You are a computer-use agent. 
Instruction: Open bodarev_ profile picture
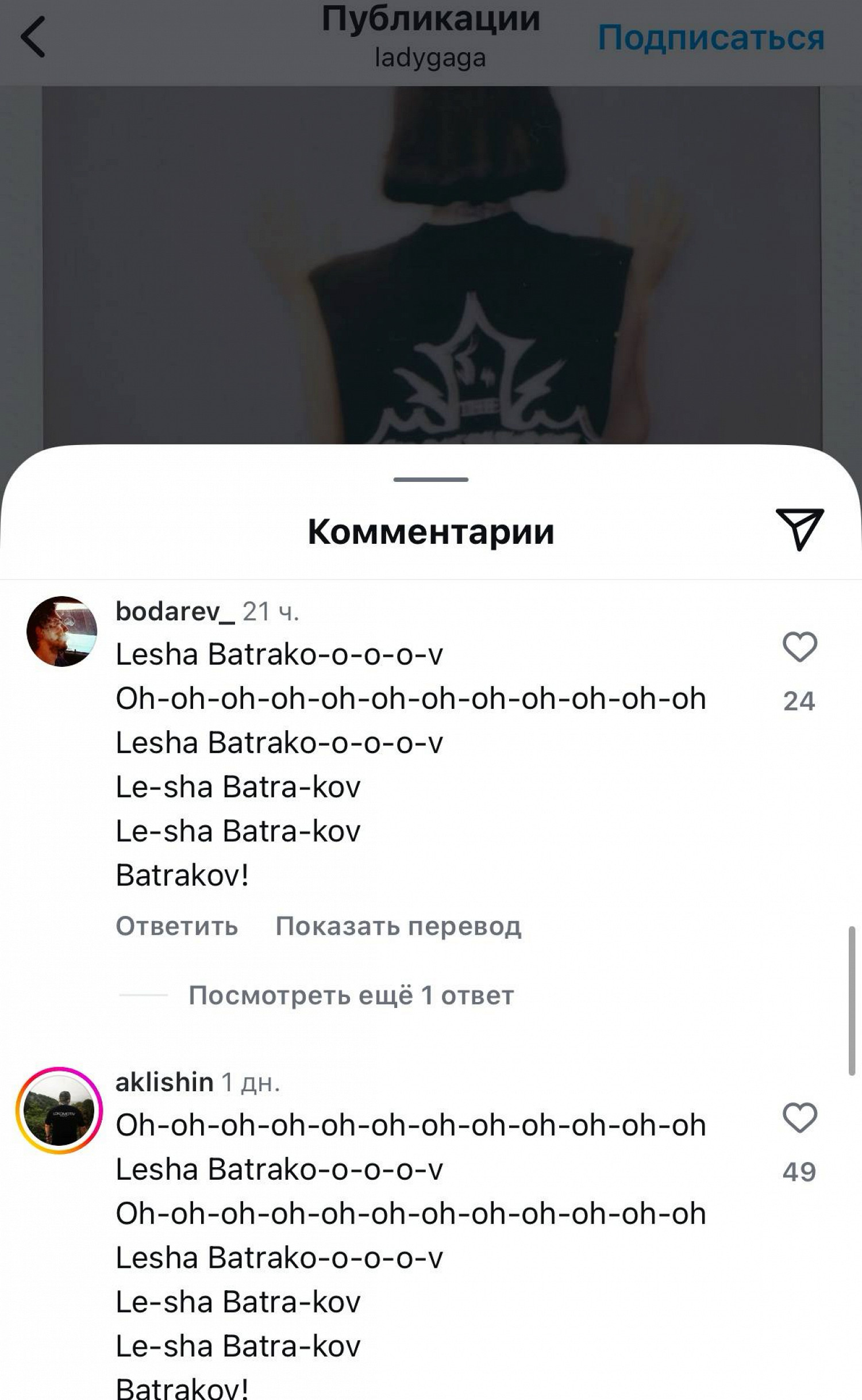tap(61, 631)
